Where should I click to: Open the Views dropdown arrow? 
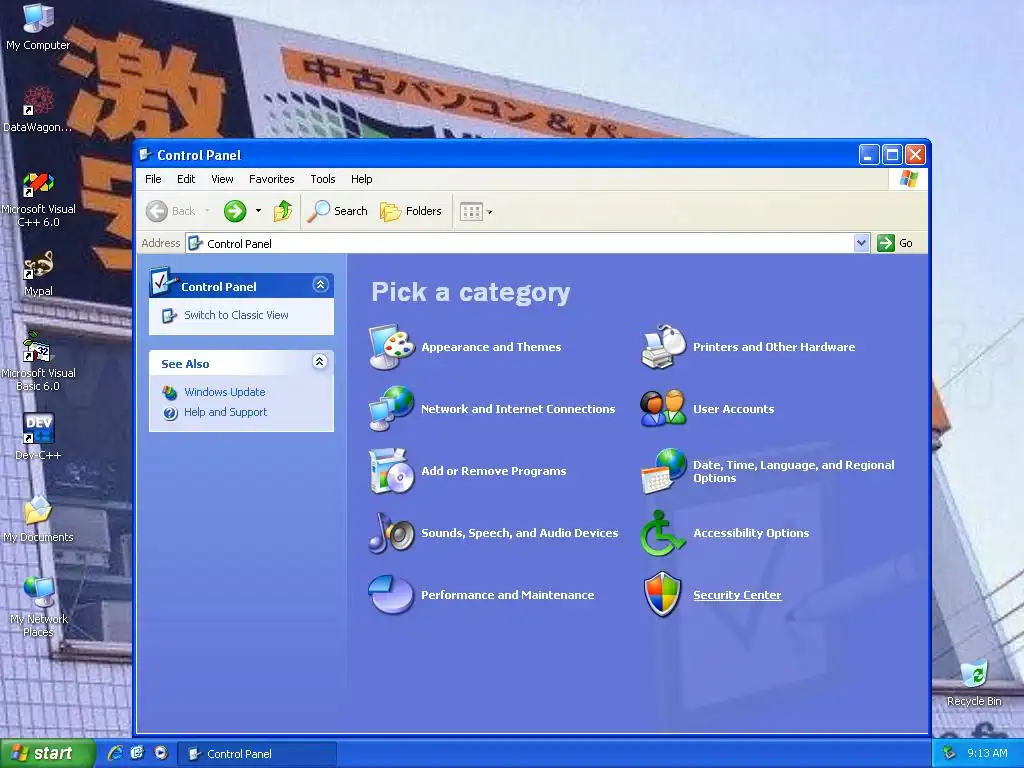490,212
